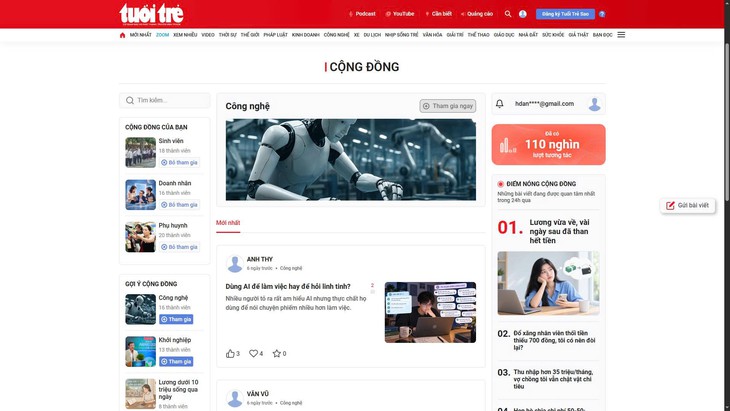
Task: Open the Cần biết link
Action: [x=439, y=14]
